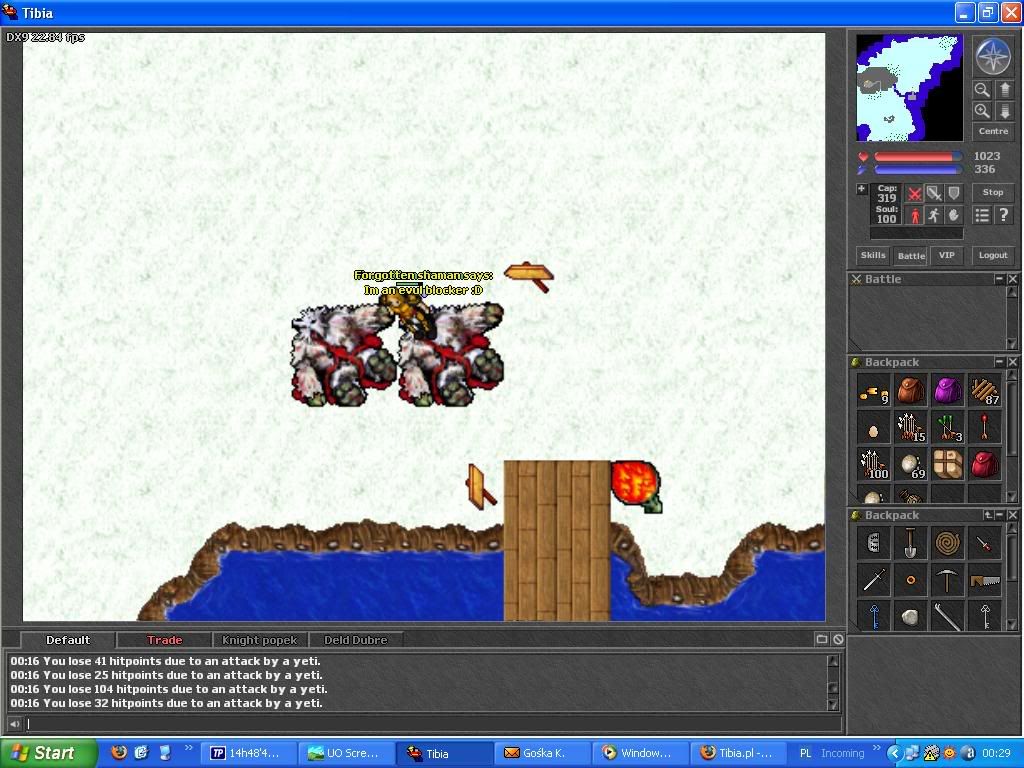The height and width of the screenshot is (768, 1024).
Task: Toggle the Battle list panel button
Action: point(911,255)
